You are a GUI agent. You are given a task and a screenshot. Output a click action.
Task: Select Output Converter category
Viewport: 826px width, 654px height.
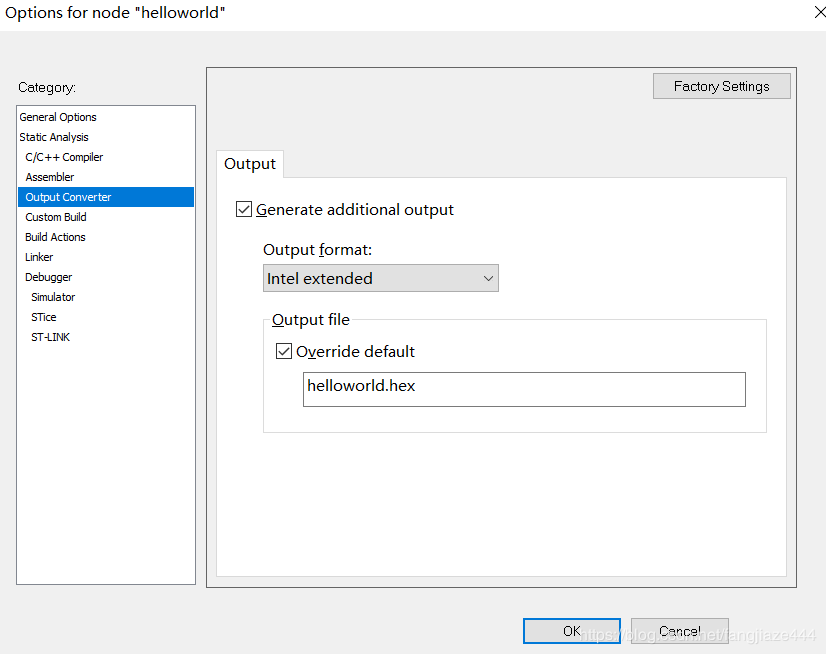[68, 197]
